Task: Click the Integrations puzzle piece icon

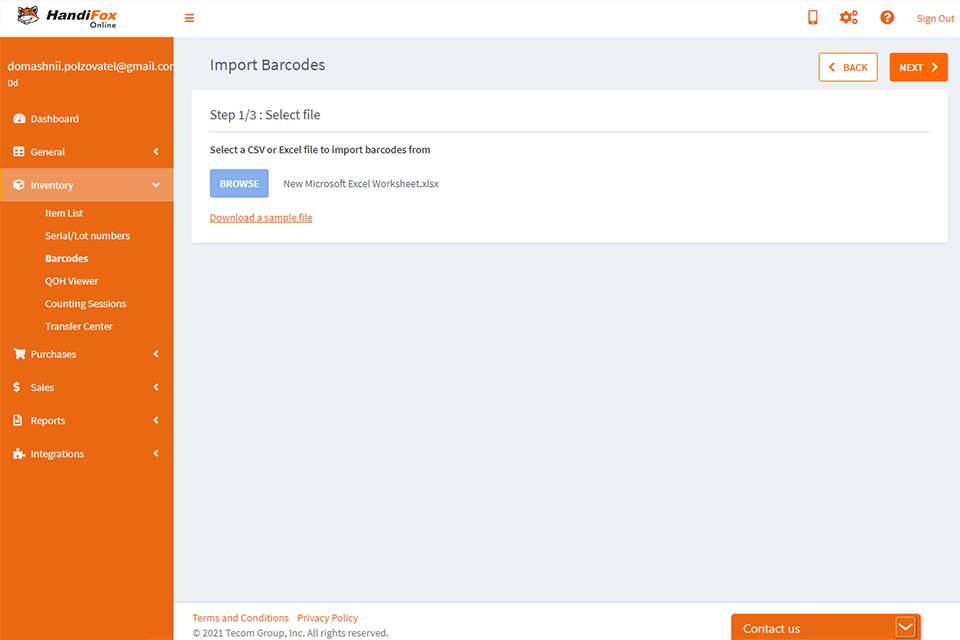Action: tap(19, 453)
